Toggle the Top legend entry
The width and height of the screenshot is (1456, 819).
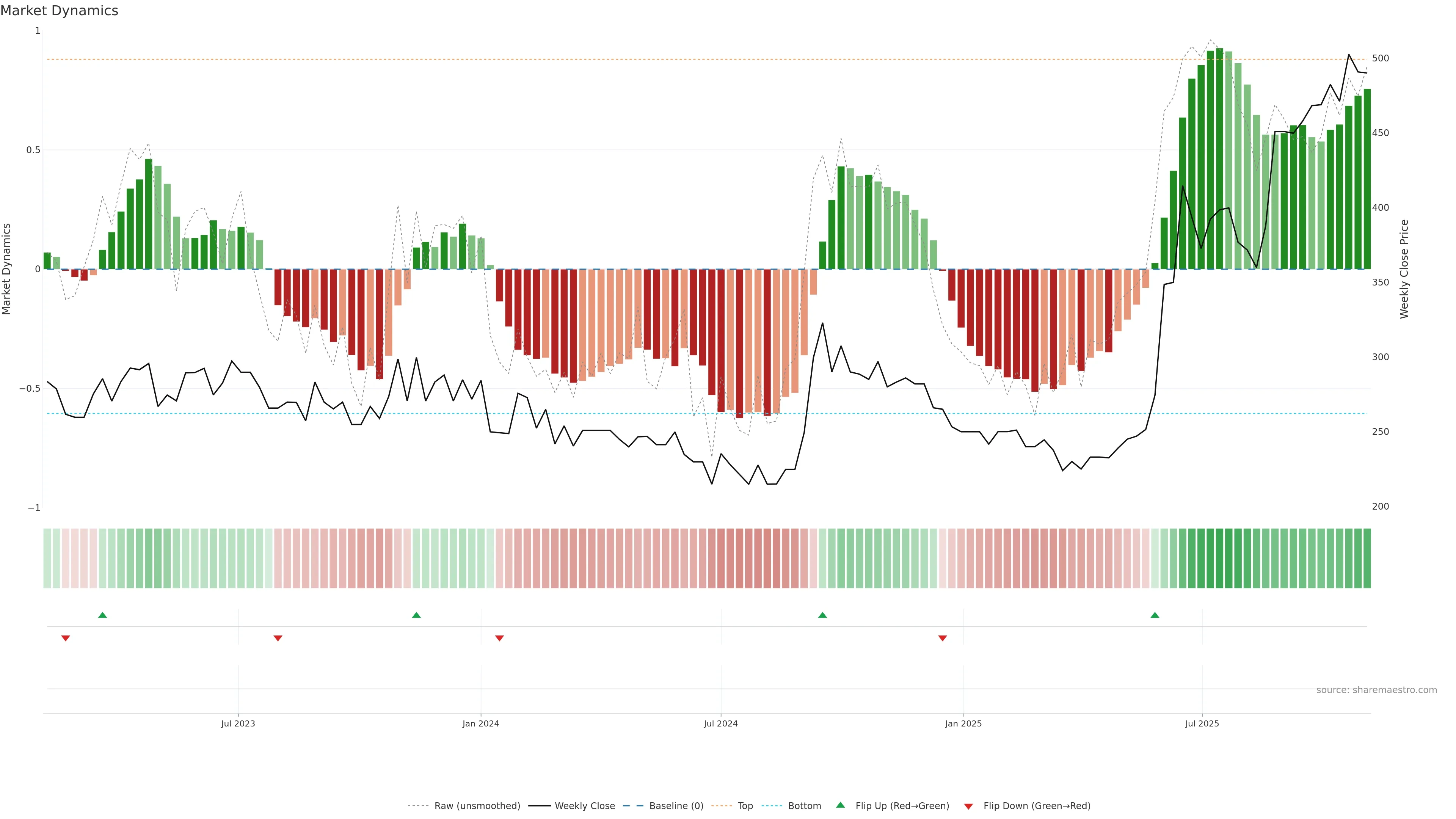point(745,806)
